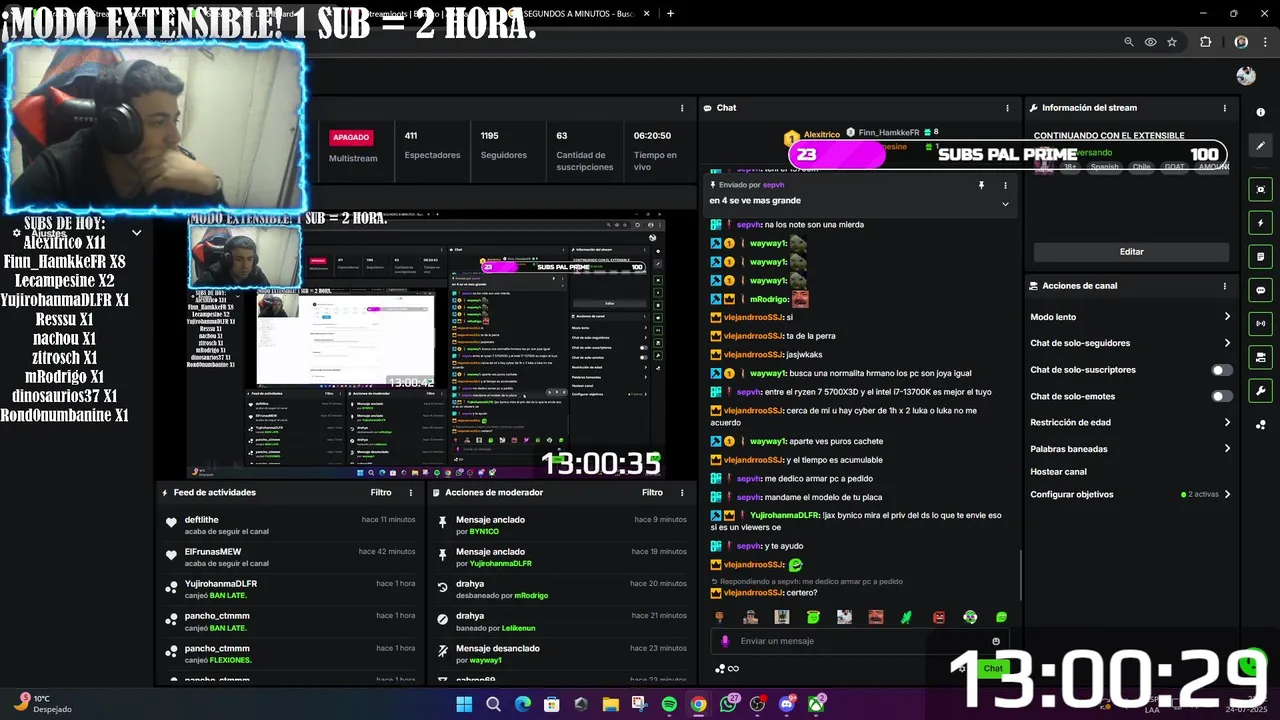Click the wrench tools icon in the sidebar
Image resolution: width=1280 pixels, height=720 pixels.
click(1260, 391)
